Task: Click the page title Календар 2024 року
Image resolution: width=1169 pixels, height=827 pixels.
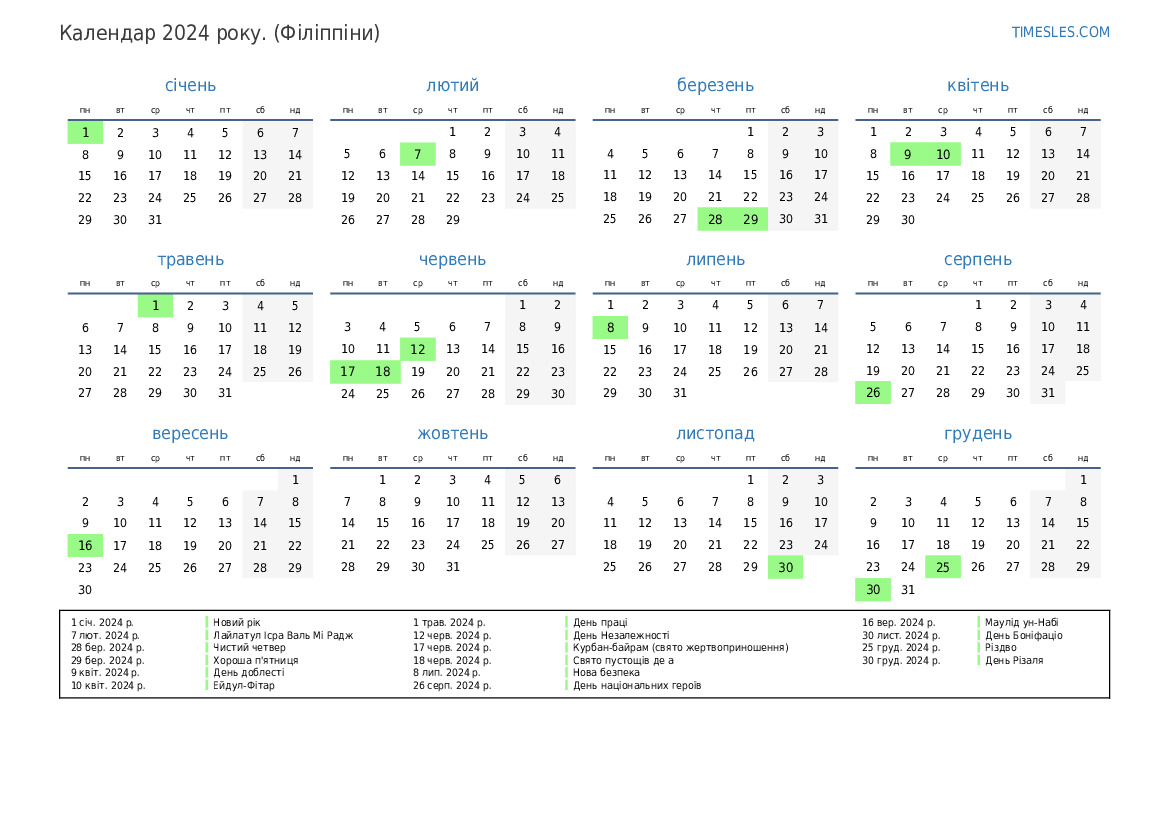Action: tap(220, 33)
